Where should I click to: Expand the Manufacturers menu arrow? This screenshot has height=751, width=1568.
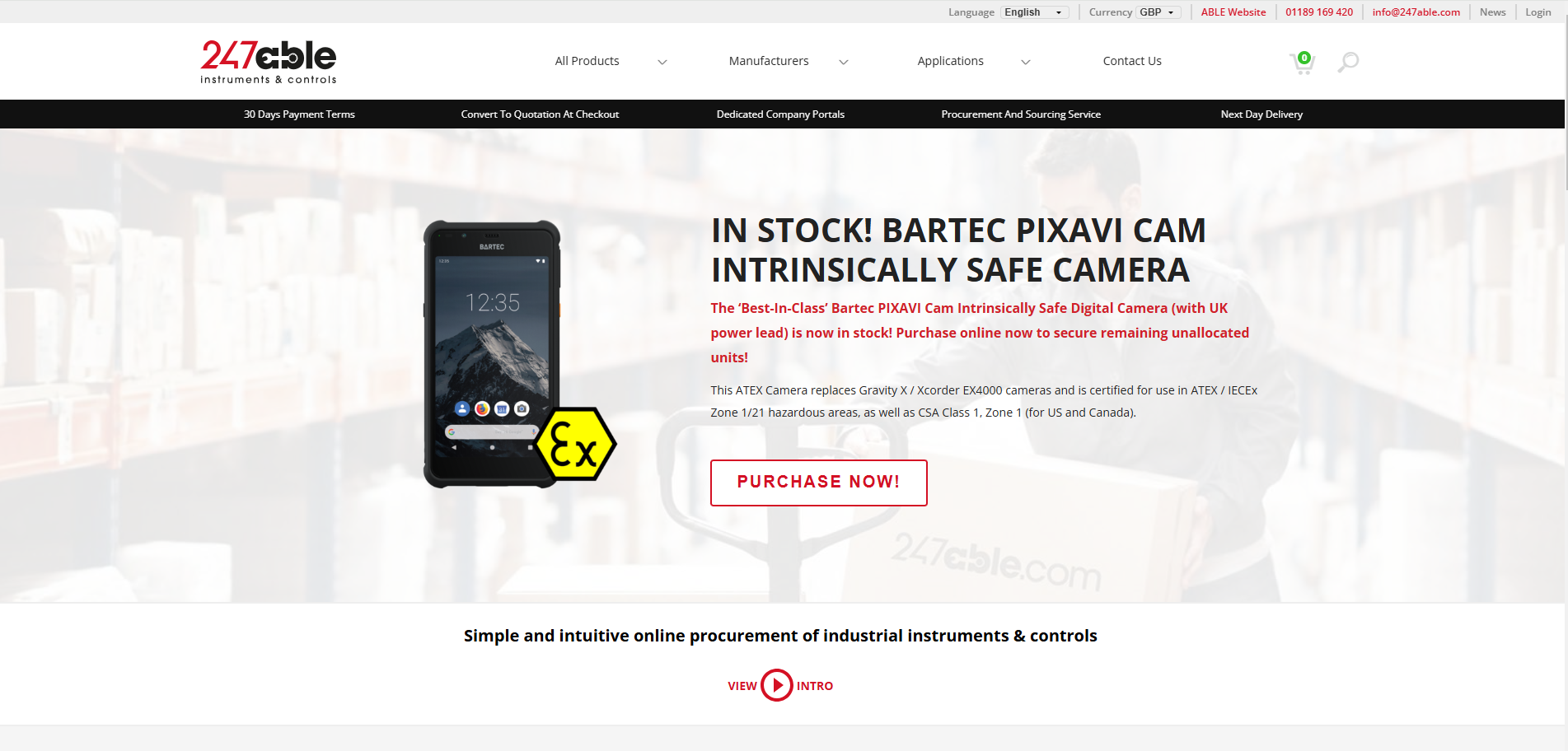coord(844,62)
